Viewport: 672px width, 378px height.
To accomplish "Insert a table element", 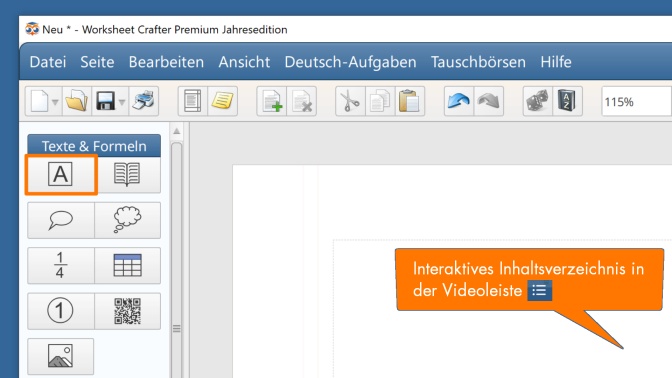I will 127,266.
